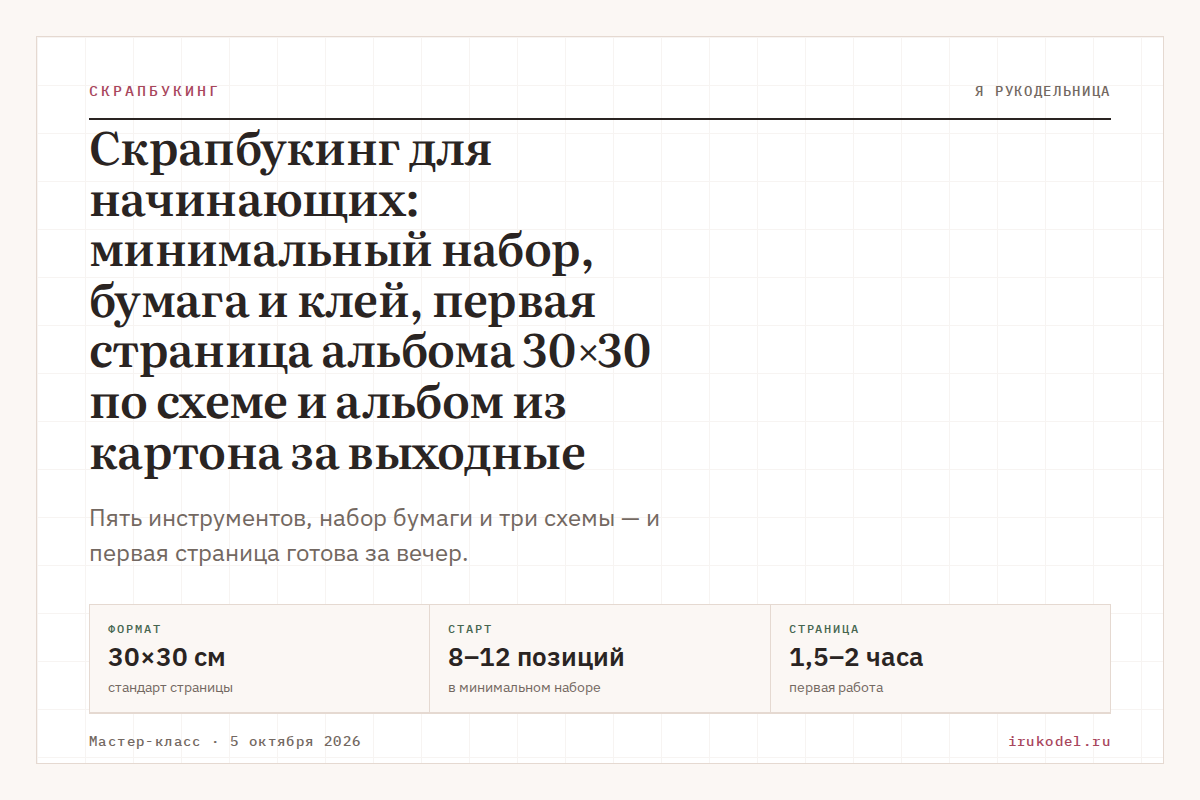
Task: Click the value "1,5–2 часа"
Action: [856, 658]
